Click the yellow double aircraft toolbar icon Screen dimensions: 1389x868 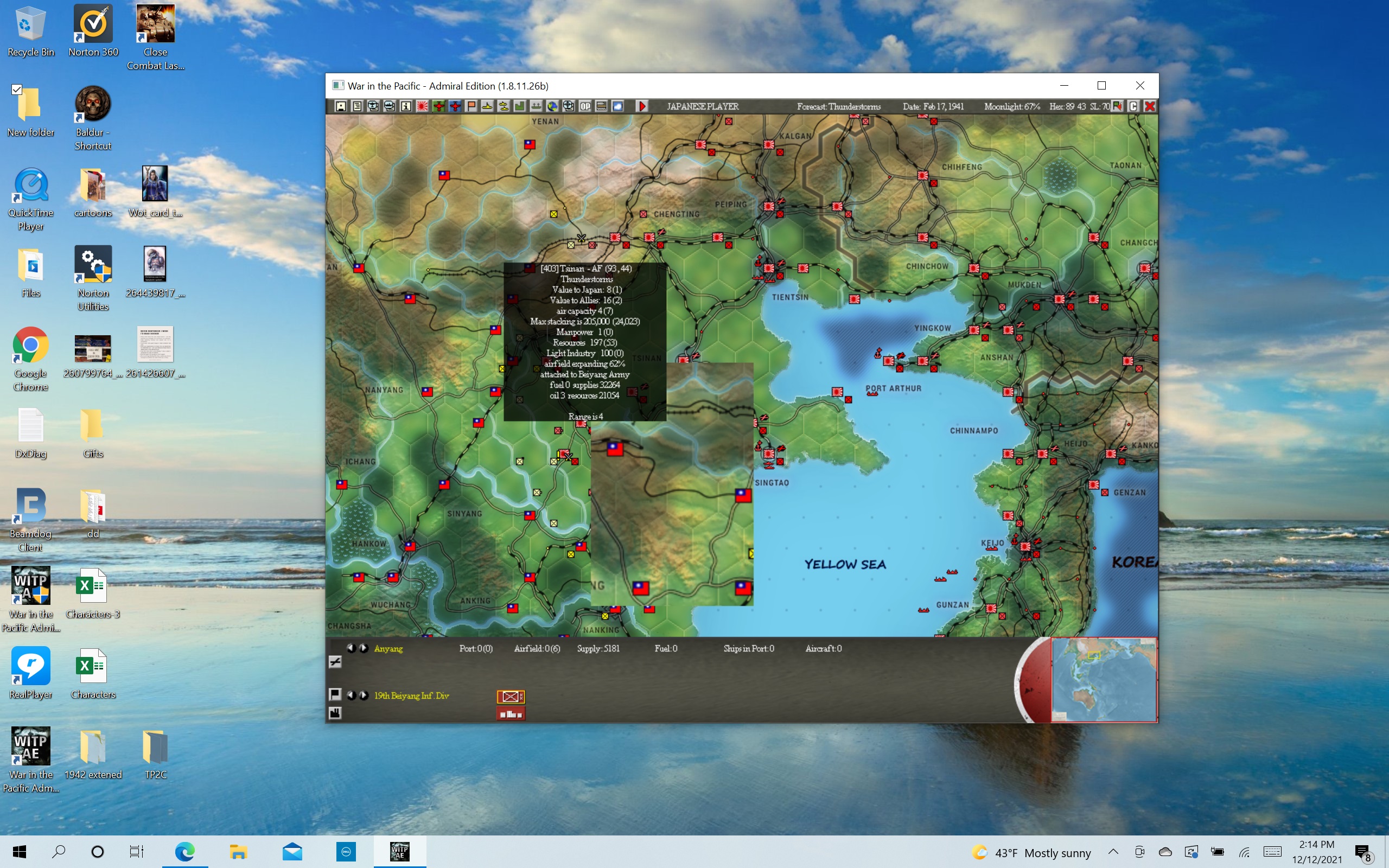(x=504, y=106)
